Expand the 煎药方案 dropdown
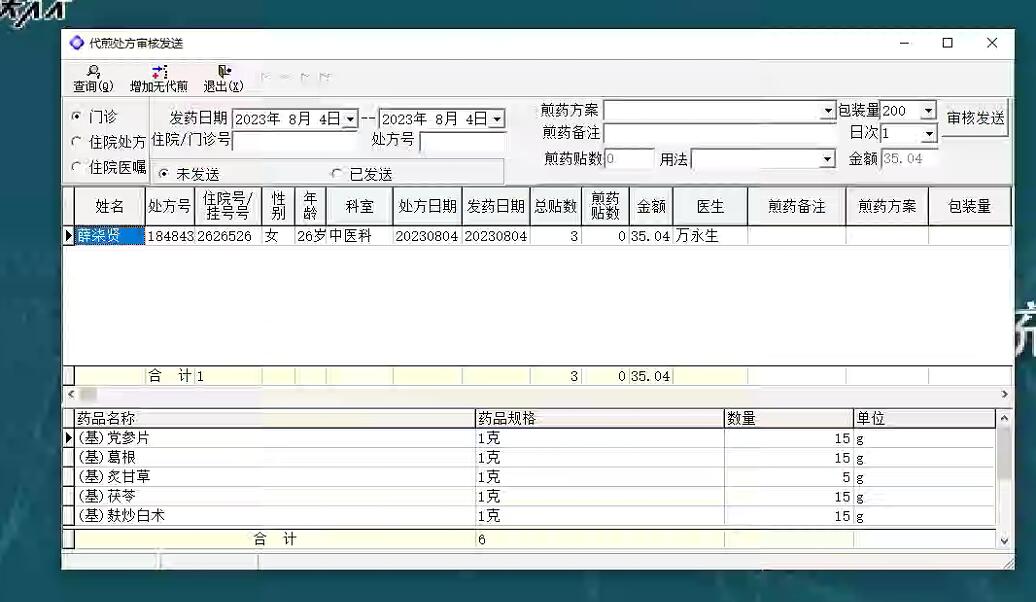The image size is (1036, 602). pos(827,110)
